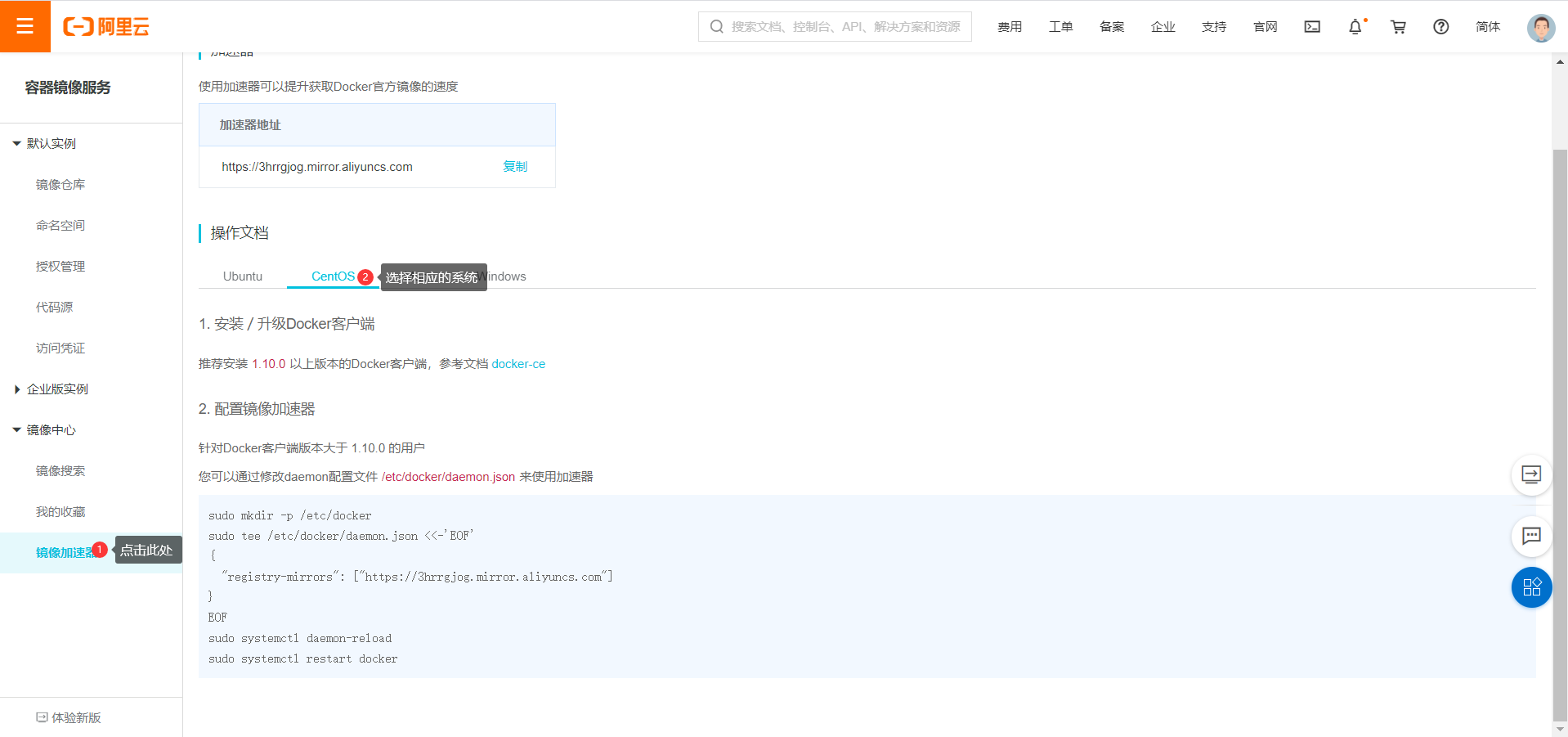Open the 工单 menu
1568x737 pixels.
[1061, 27]
